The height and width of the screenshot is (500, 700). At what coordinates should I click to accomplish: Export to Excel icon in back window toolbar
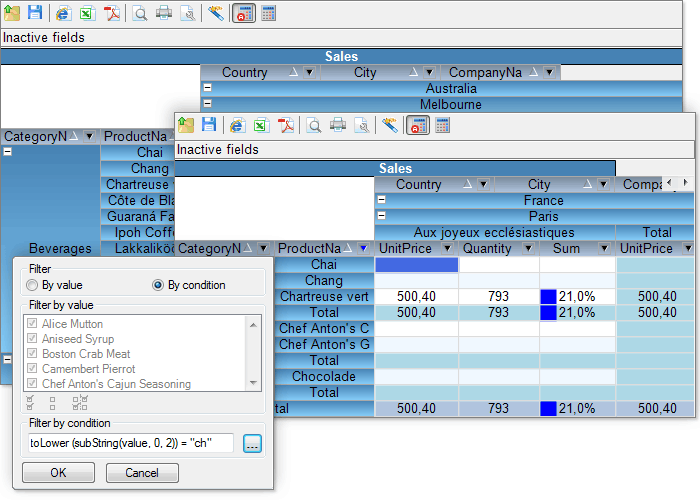[87, 13]
